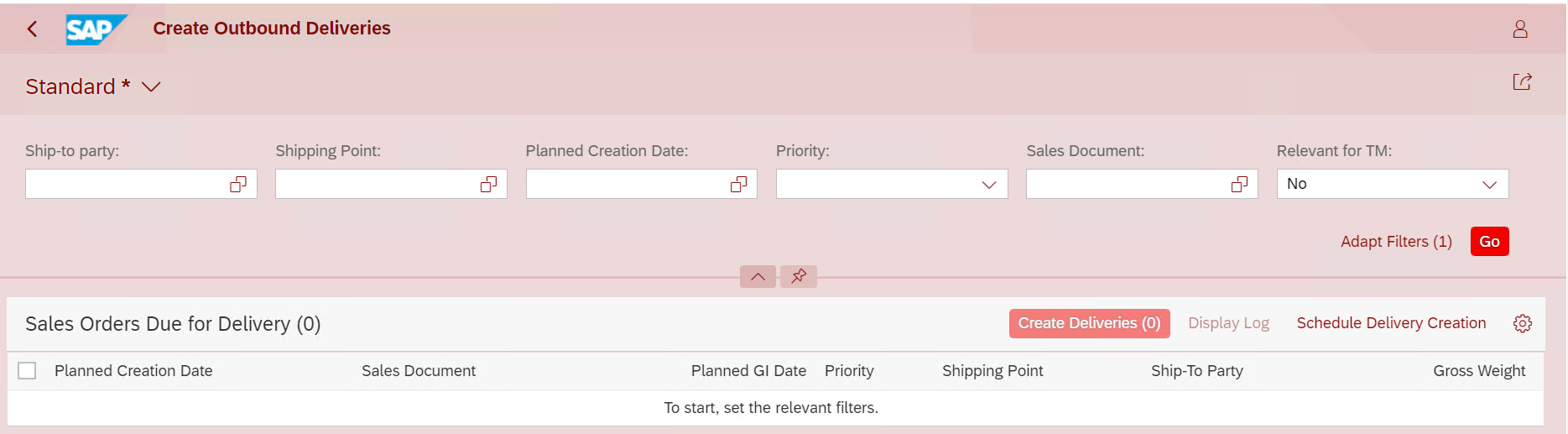Click Create Deliveries (0) button

coord(1089,323)
